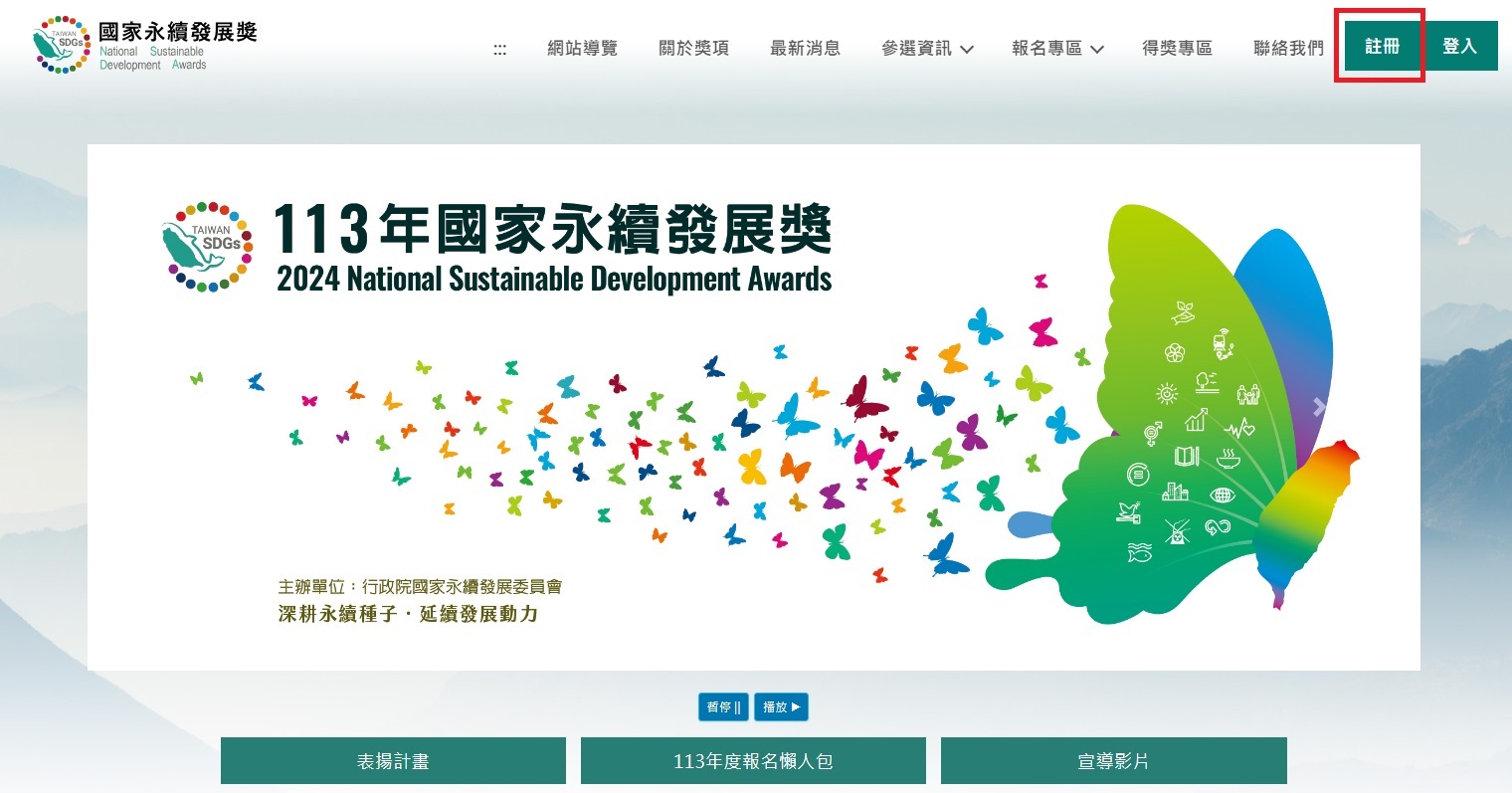This screenshot has height=793, width=1512.
Task: Expand the 報名專區 dropdown menu
Action: coord(1058,48)
